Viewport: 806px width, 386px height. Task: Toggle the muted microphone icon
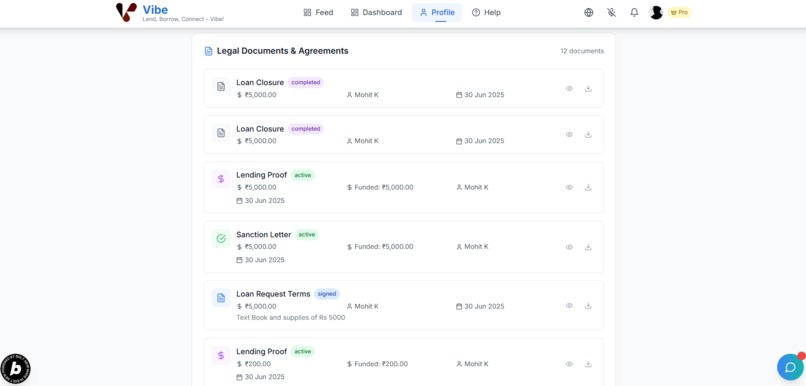(x=611, y=12)
